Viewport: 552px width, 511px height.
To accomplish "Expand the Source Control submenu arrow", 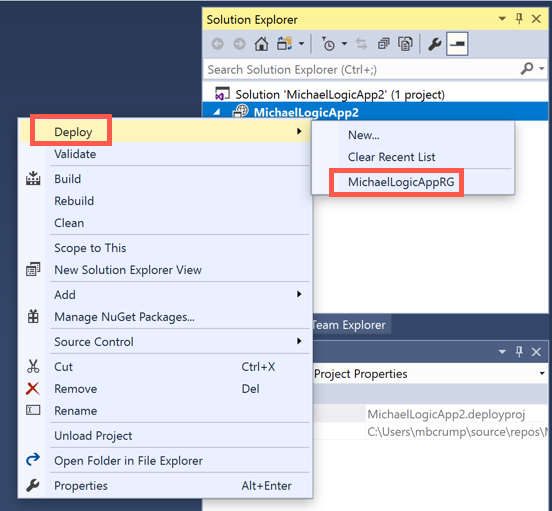I will (x=299, y=341).
